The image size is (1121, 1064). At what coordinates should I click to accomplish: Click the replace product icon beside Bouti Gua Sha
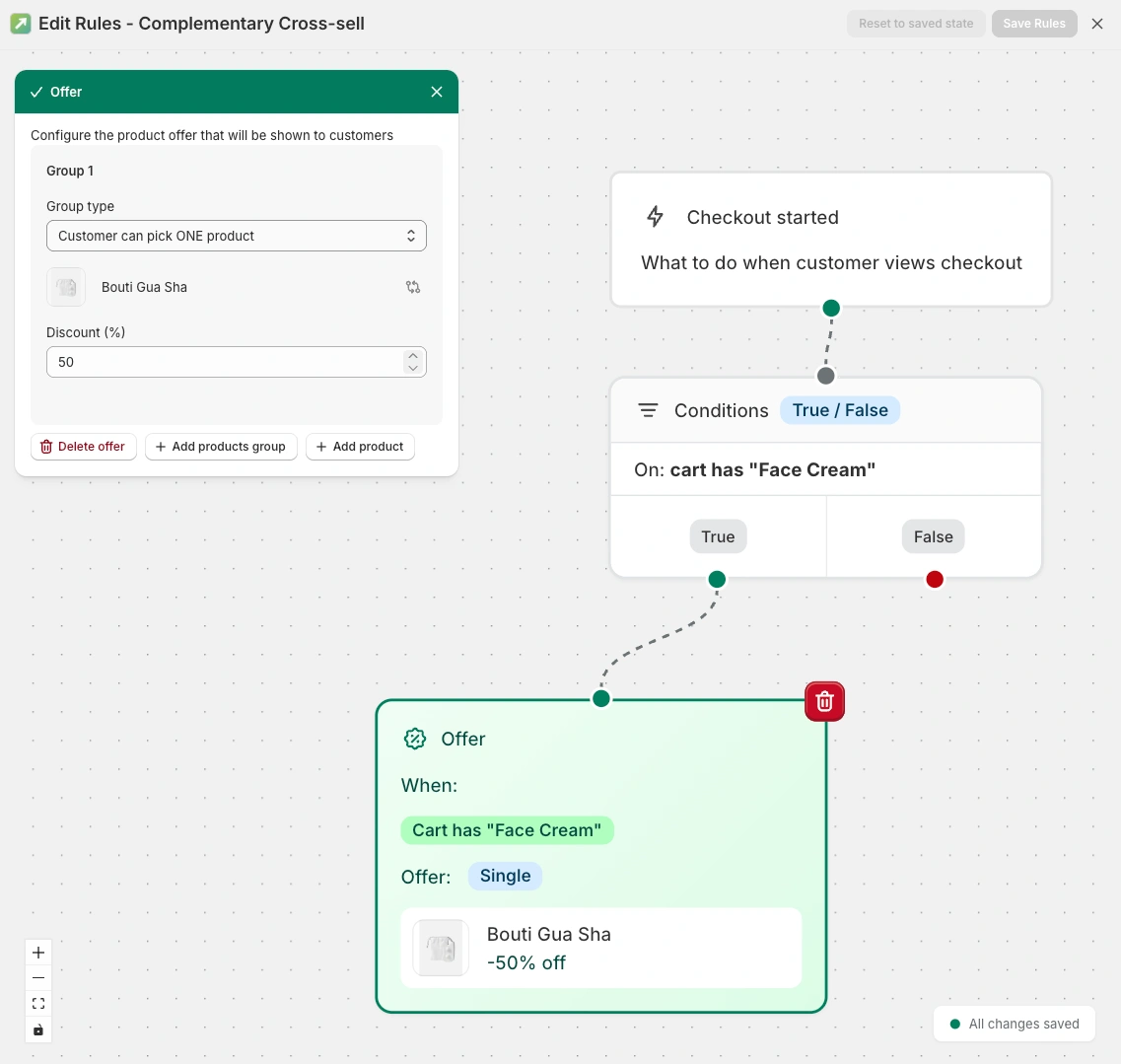click(413, 287)
